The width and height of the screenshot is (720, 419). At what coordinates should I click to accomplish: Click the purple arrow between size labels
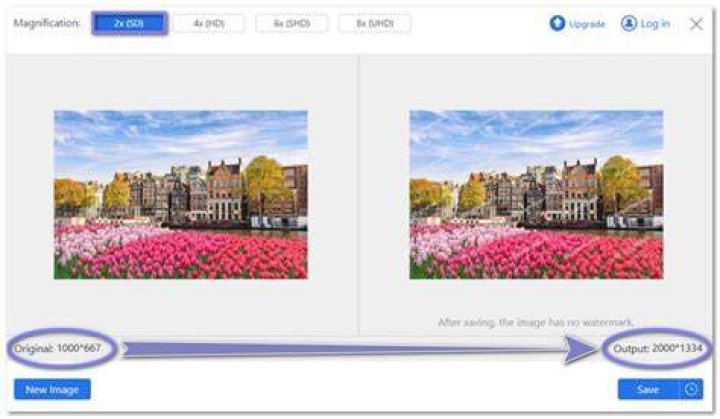point(359,350)
